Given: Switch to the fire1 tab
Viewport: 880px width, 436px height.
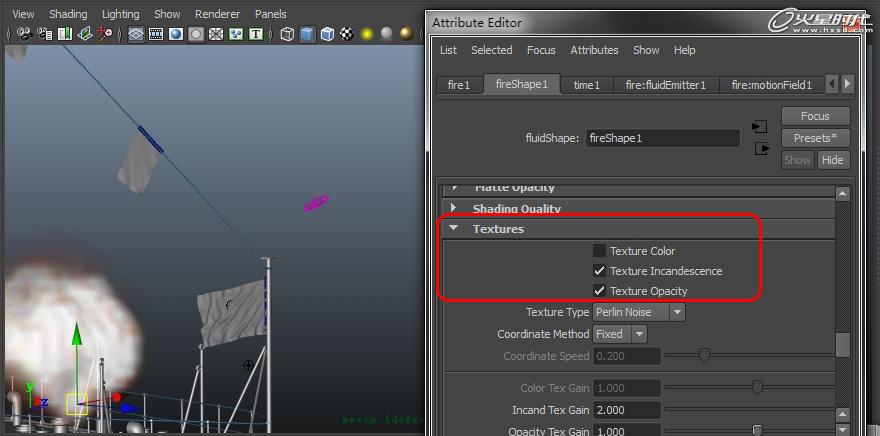Looking at the screenshot, I should 459,85.
